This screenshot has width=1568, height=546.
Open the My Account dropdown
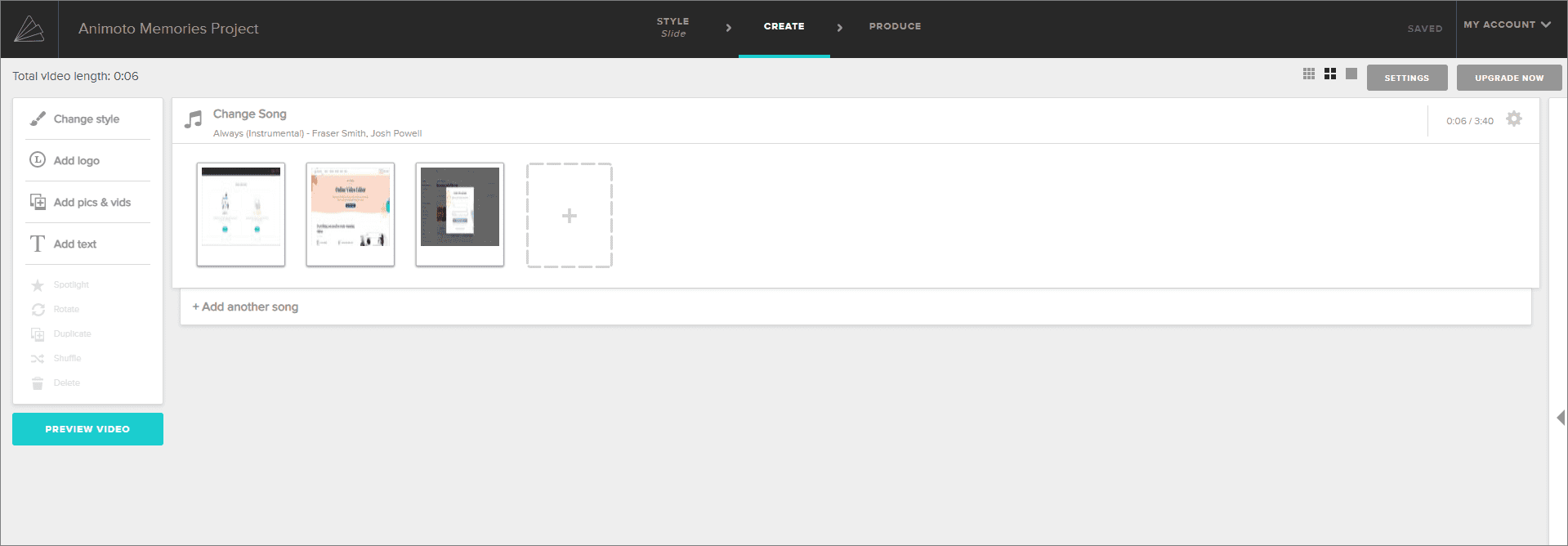(x=1507, y=25)
